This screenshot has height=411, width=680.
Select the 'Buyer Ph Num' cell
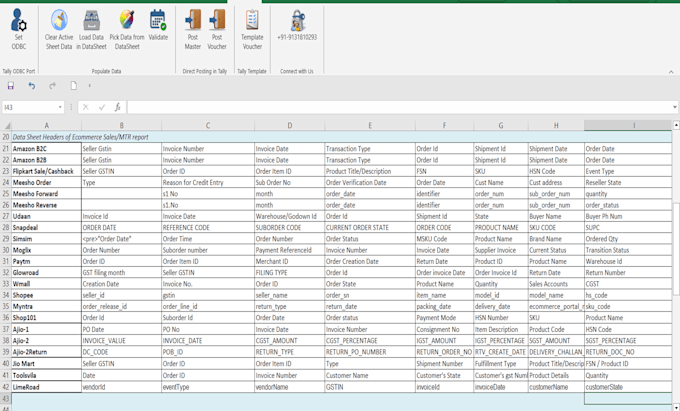click(628, 216)
